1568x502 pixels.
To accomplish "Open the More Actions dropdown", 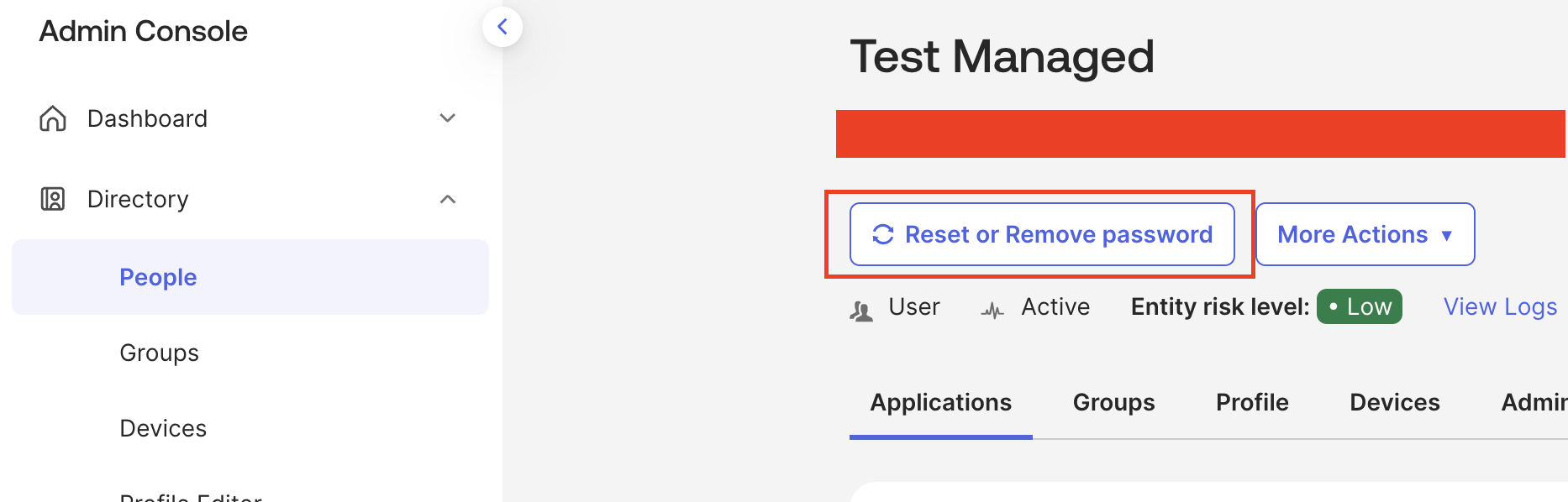I will pyautogui.click(x=1365, y=234).
